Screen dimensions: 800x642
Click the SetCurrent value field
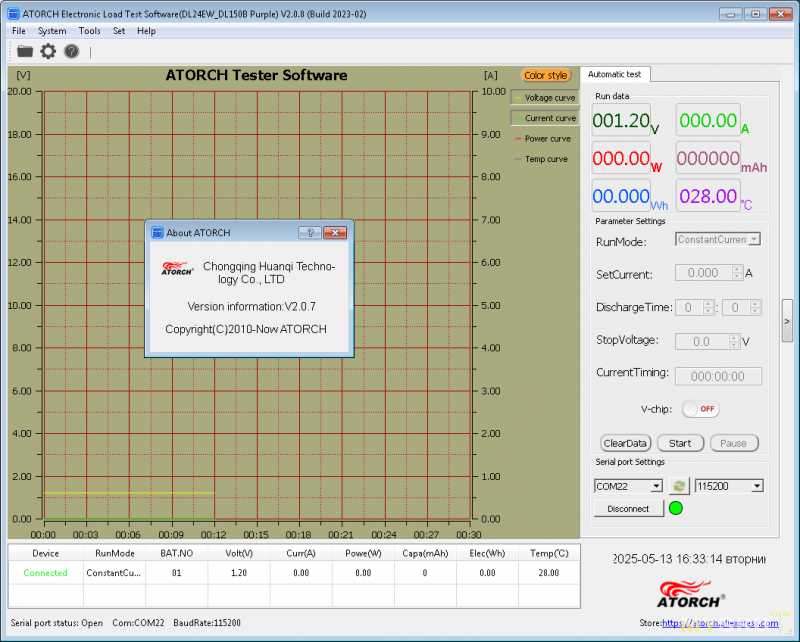coord(703,273)
